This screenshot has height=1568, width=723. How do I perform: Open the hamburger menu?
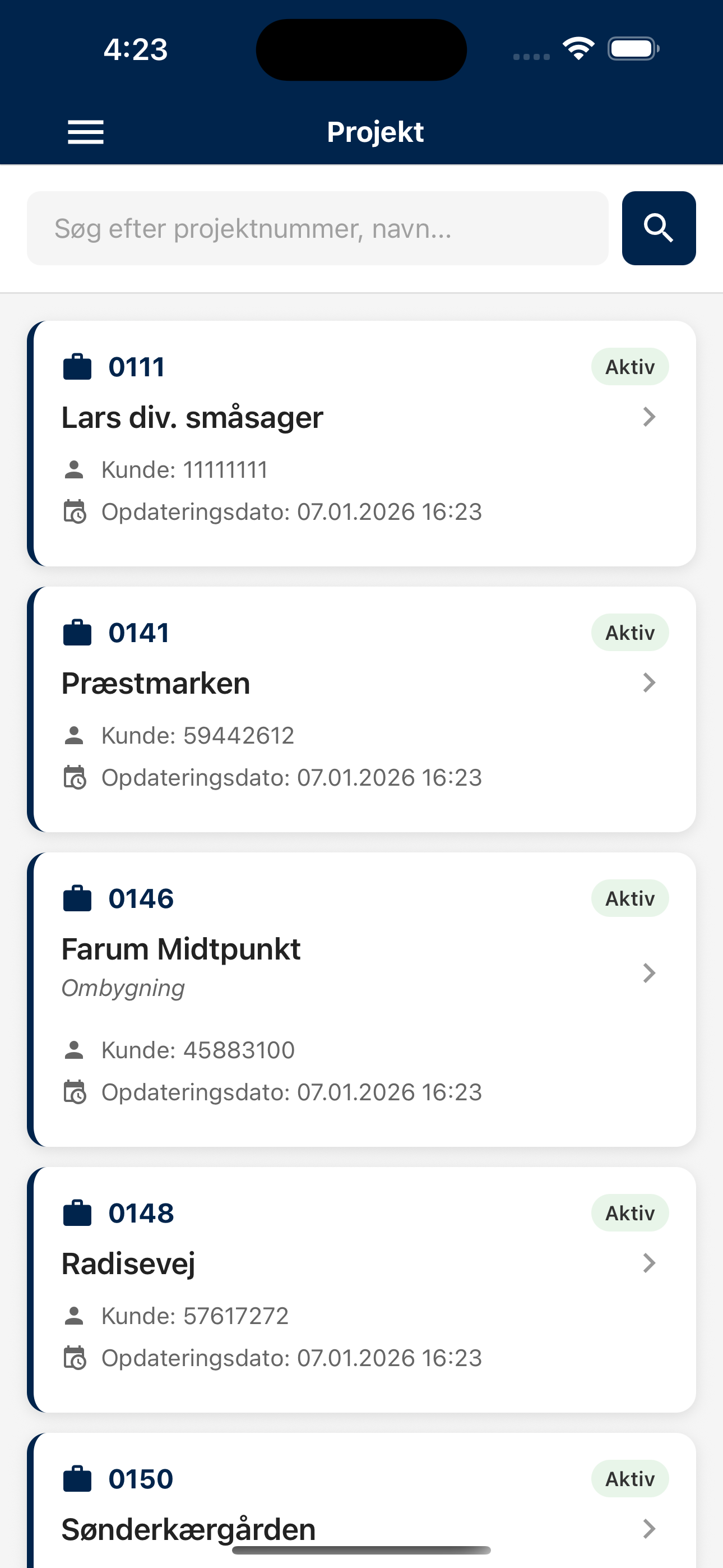tap(86, 132)
